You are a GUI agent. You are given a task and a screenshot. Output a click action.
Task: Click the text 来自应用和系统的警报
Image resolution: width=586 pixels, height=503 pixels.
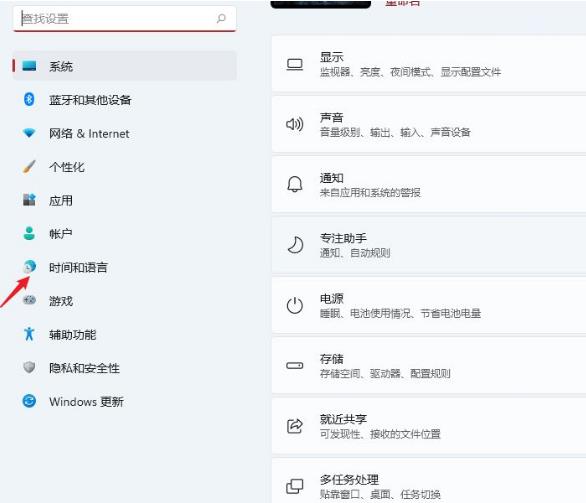(x=370, y=192)
